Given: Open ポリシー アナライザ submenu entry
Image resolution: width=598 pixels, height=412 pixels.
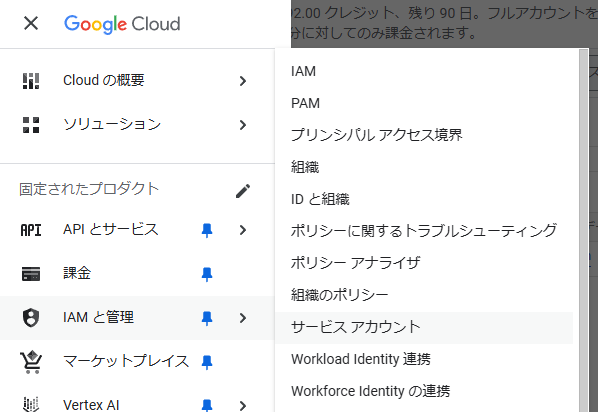Looking at the screenshot, I should pyautogui.click(x=424, y=263).
